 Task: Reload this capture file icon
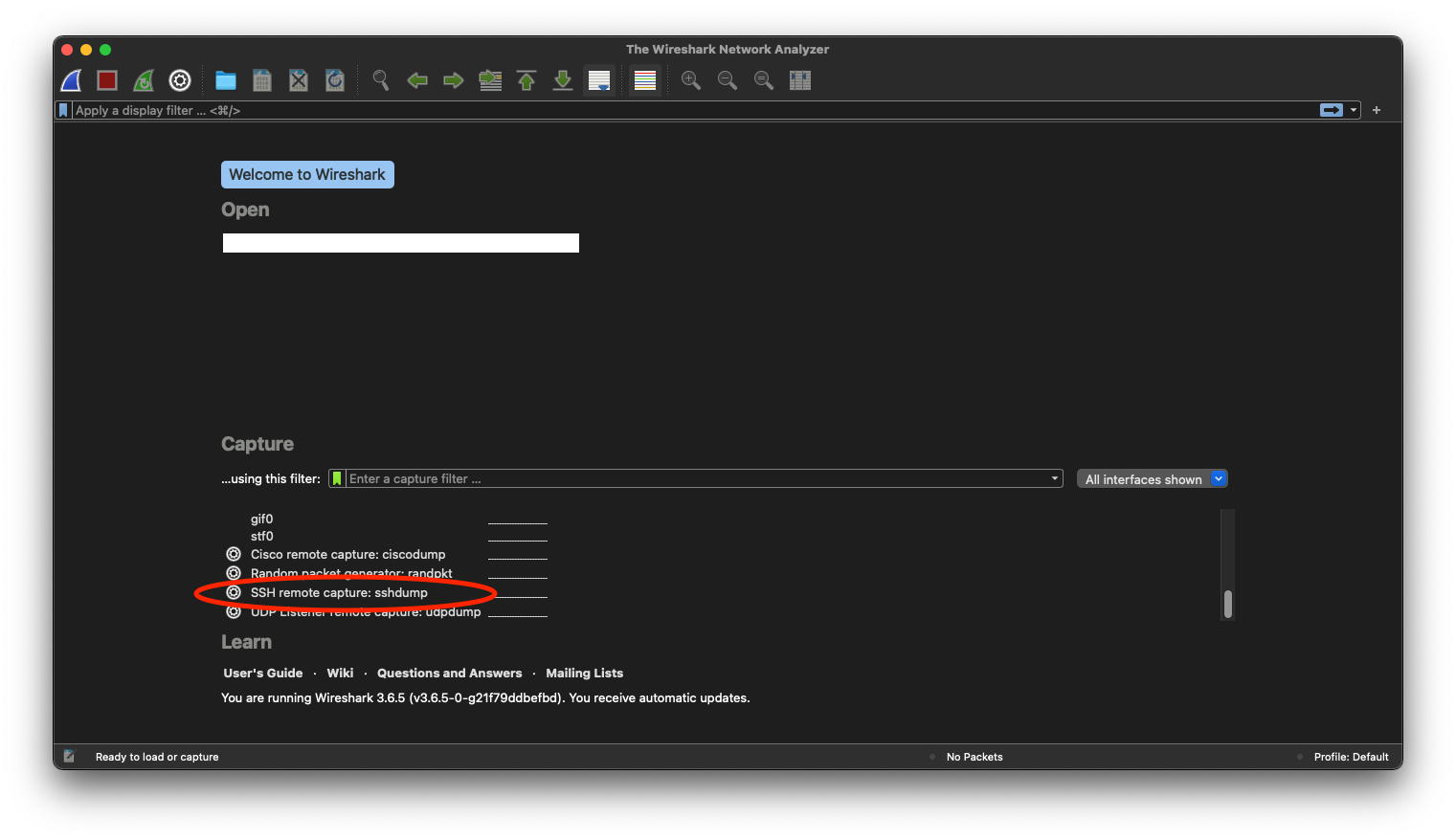(335, 80)
